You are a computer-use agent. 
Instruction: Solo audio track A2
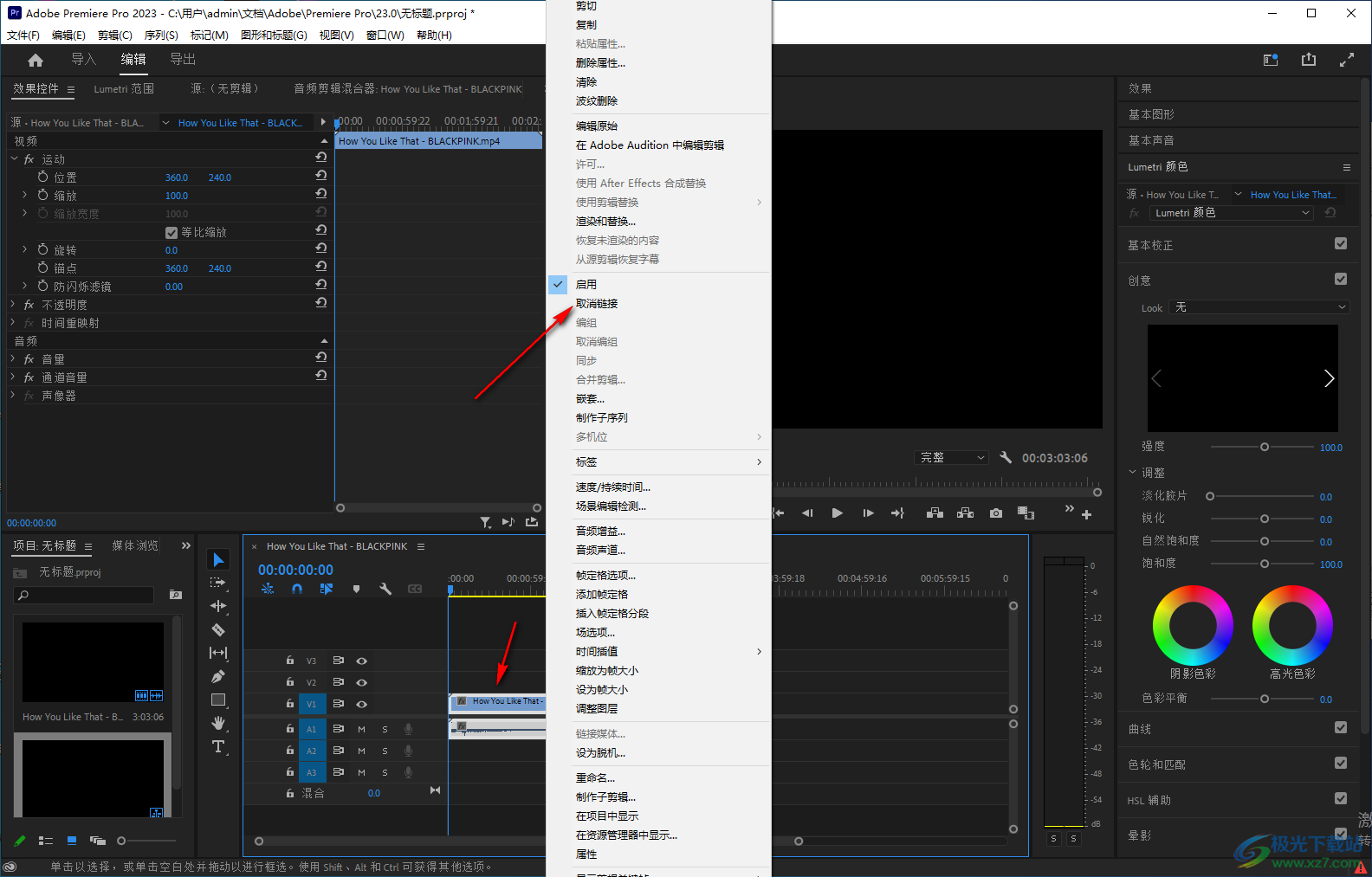tap(385, 751)
